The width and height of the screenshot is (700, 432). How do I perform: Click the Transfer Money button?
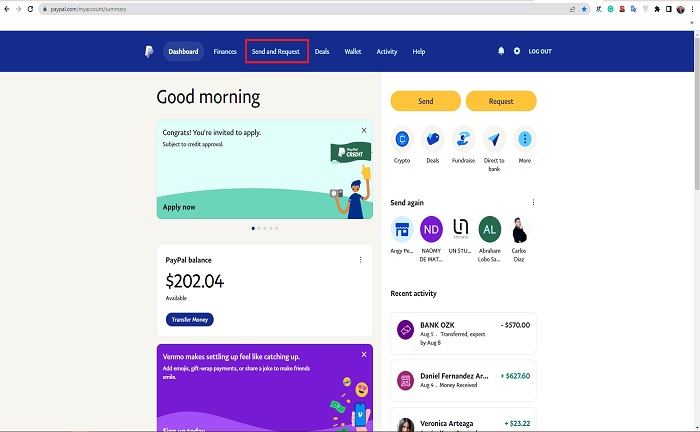click(x=190, y=320)
